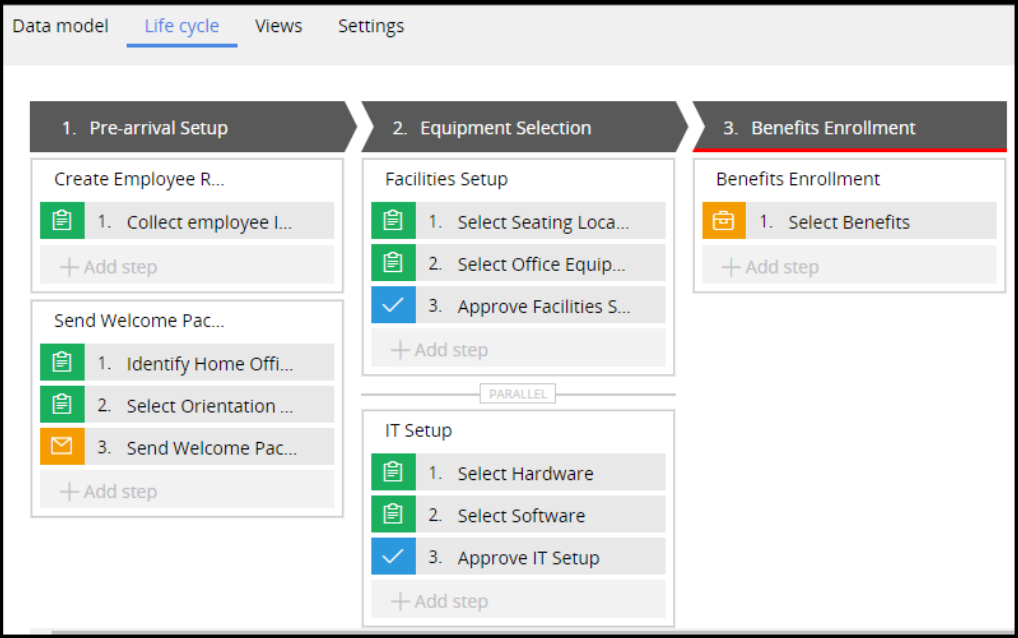1018x638 pixels.
Task: Click the orange envelope icon for Send Welcome Packet
Action: pos(62,448)
